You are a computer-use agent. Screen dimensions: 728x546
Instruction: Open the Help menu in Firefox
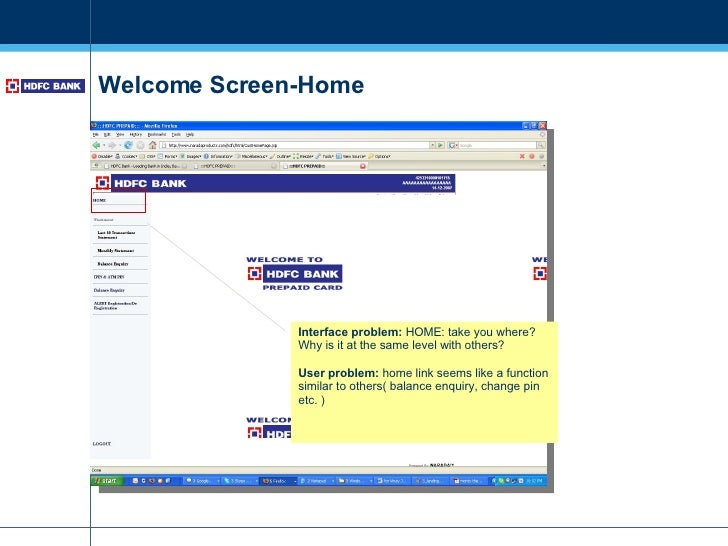(190, 135)
